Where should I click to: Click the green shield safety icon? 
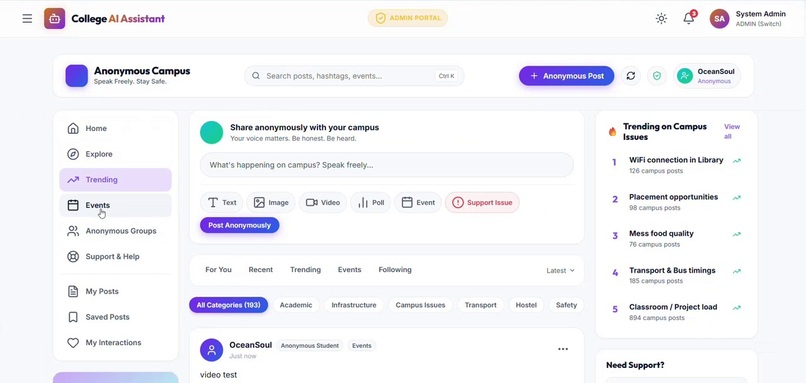[x=656, y=76]
